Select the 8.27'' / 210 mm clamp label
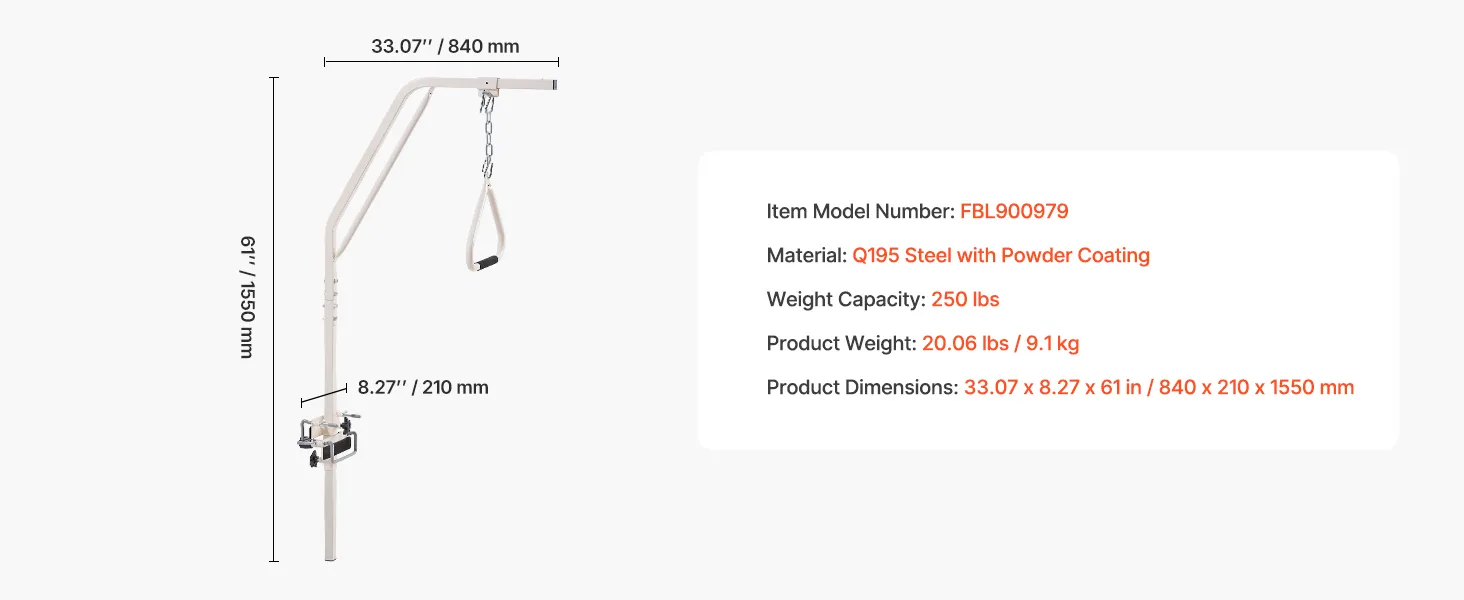Image resolution: width=1464 pixels, height=600 pixels. click(x=423, y=387)
